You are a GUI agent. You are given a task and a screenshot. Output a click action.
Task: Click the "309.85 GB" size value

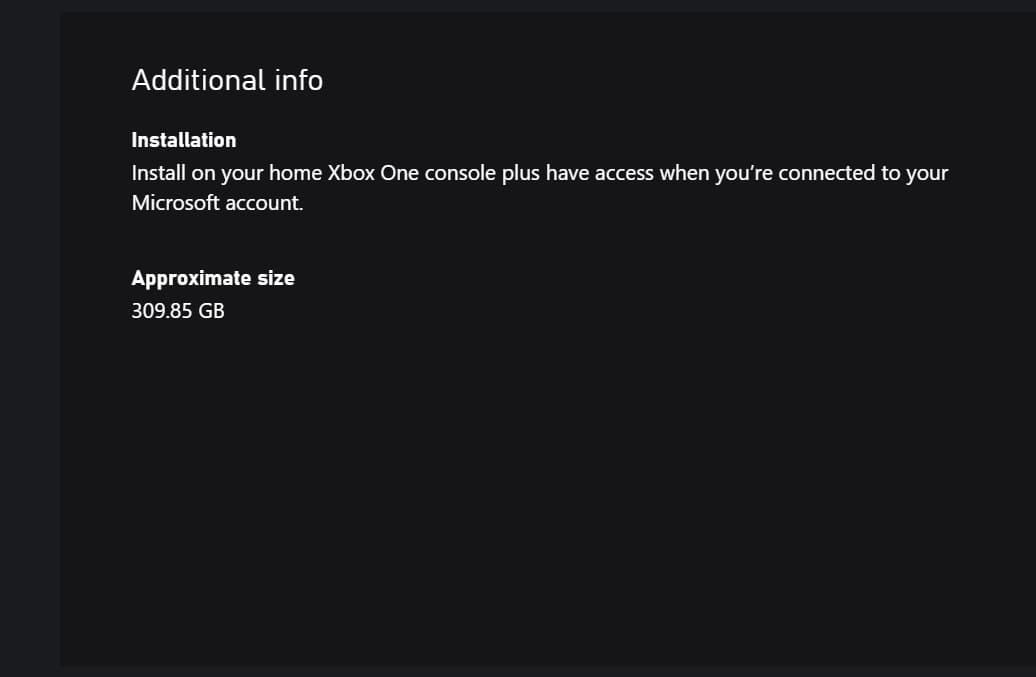coord(178,311)
